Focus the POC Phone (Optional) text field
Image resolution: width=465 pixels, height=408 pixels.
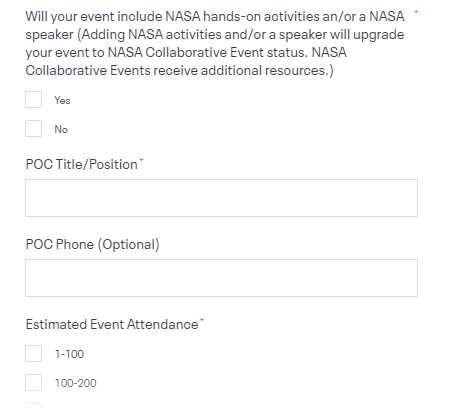click(x=221, y=278)
